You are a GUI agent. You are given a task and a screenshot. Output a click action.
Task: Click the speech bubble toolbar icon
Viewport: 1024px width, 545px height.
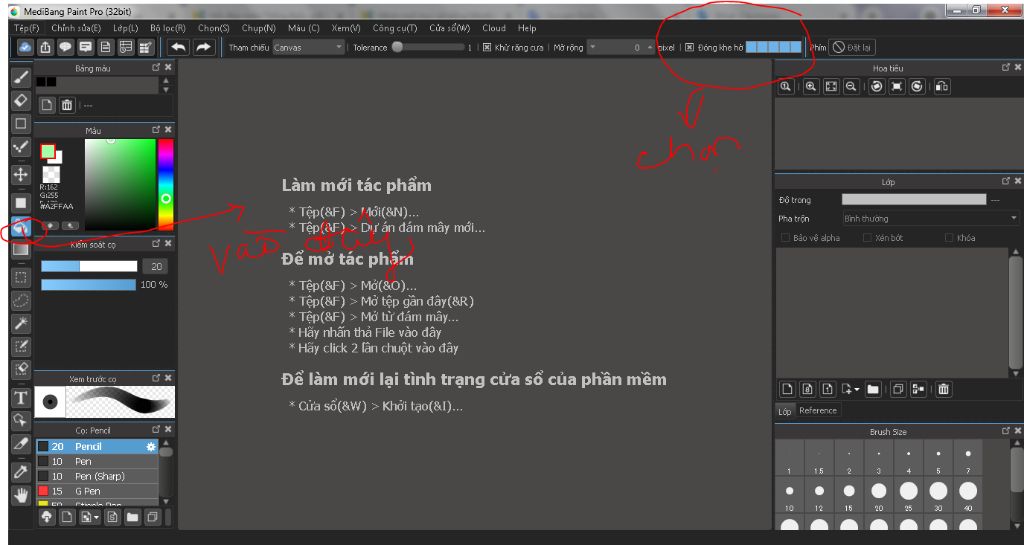(x=65, y=47)
